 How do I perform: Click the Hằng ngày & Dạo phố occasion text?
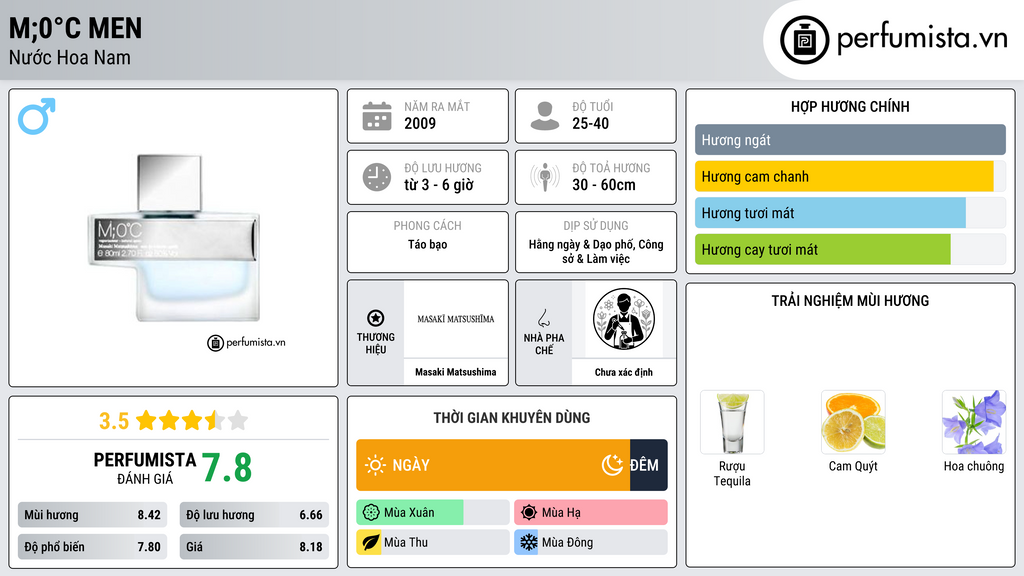pos(596,251)
